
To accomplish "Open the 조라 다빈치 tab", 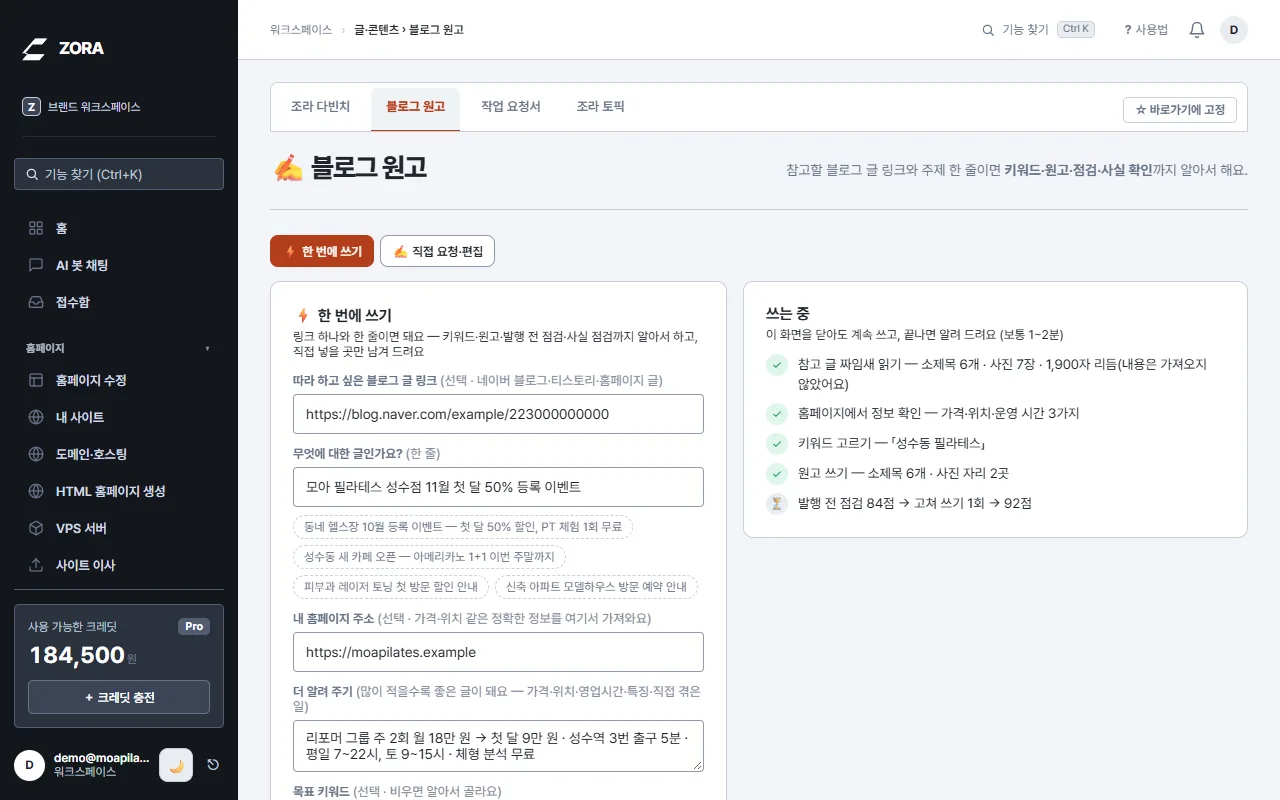I will tap(320, 106).
